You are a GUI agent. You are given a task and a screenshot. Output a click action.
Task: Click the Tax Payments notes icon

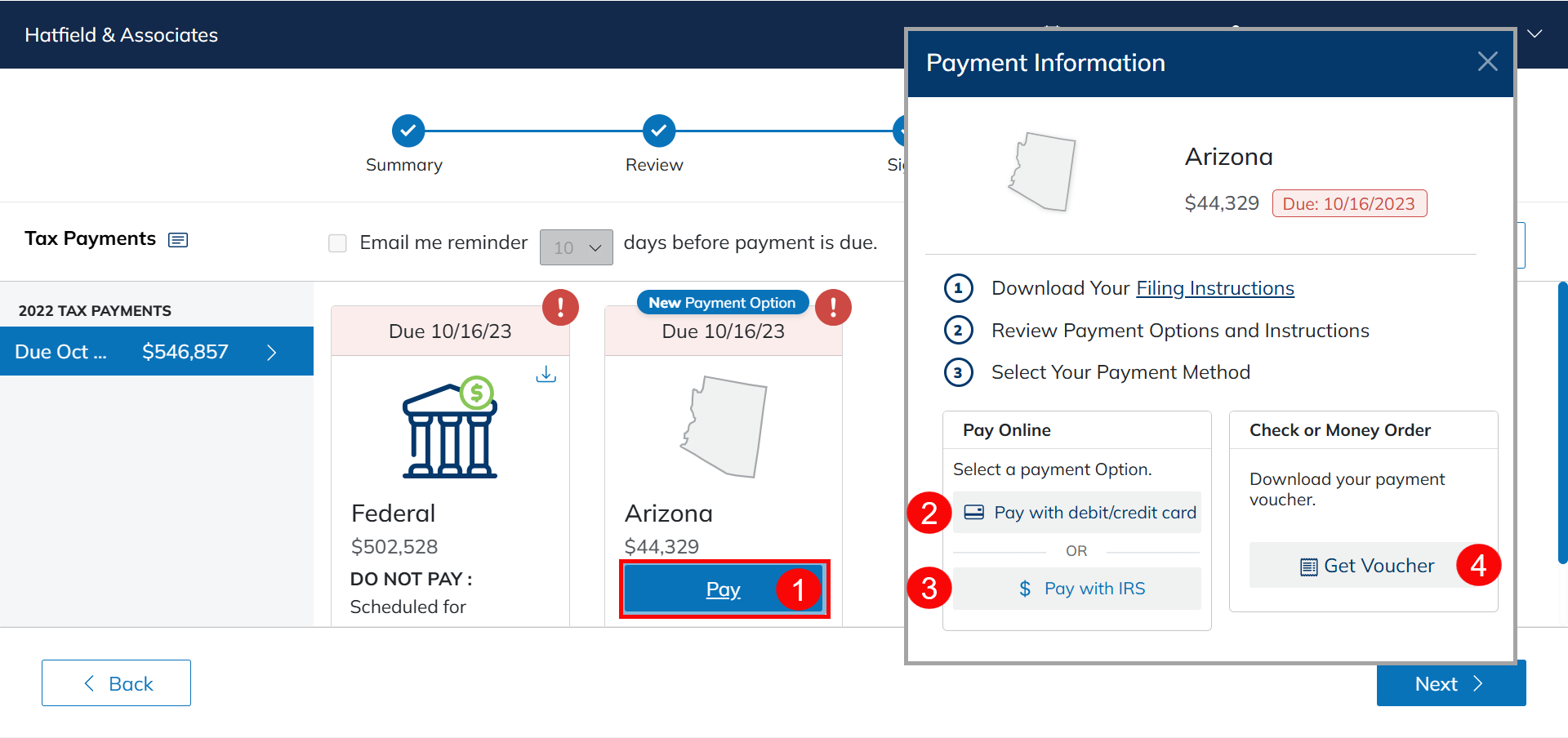tap(178, 240)
